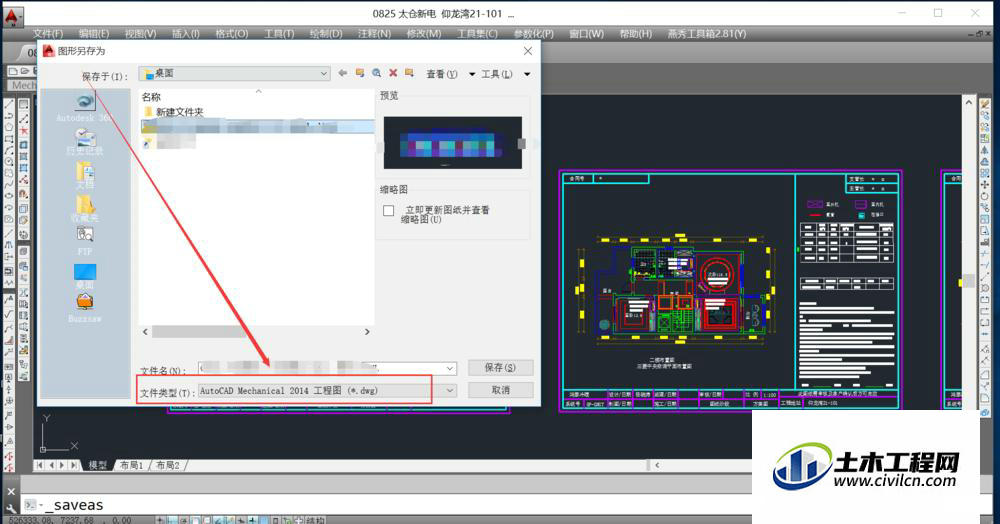This screenshot has width=1000, height=524.
Task: Select the Circle tool in draw toolbar
Action: coord(9,162)
